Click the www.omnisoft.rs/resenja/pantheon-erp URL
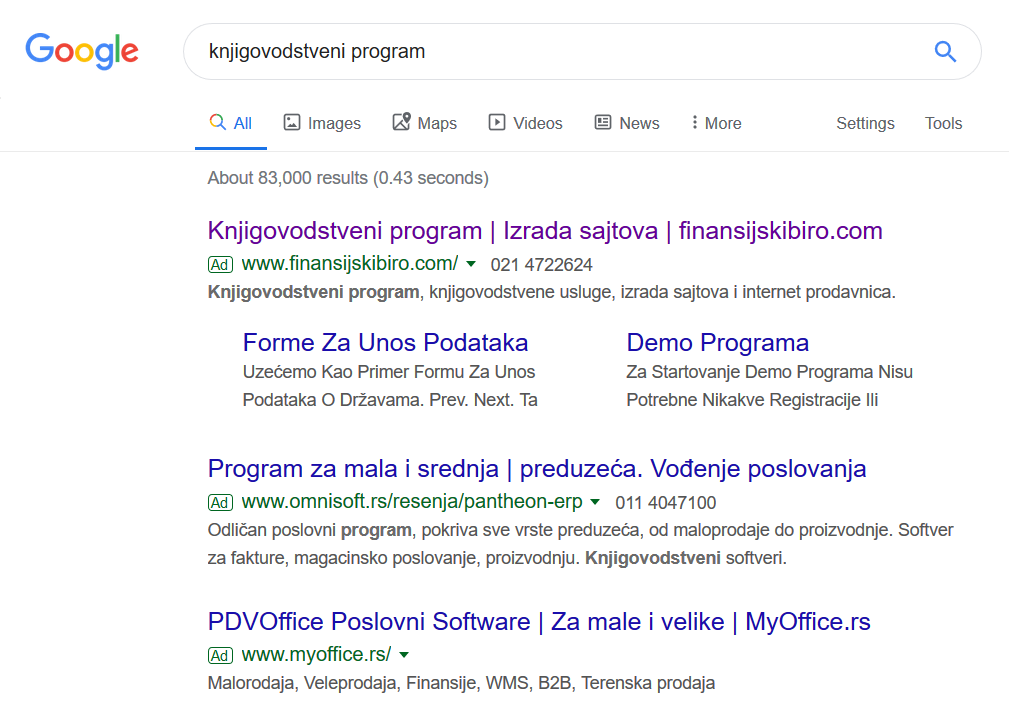Screen dimensions: 1009x709 pos(412,502)
